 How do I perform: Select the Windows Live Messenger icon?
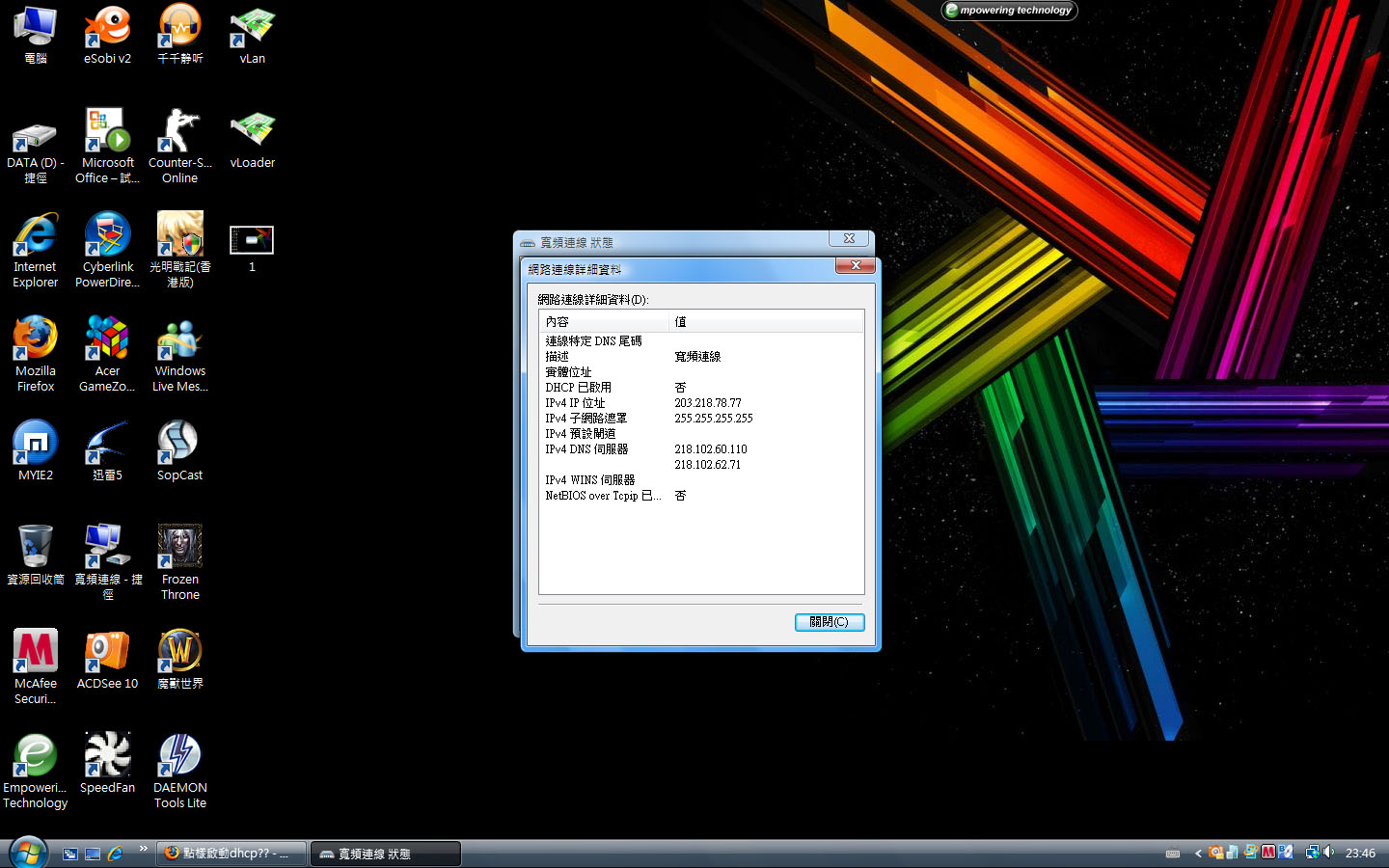pyautogui.click(x=179, y=339)
